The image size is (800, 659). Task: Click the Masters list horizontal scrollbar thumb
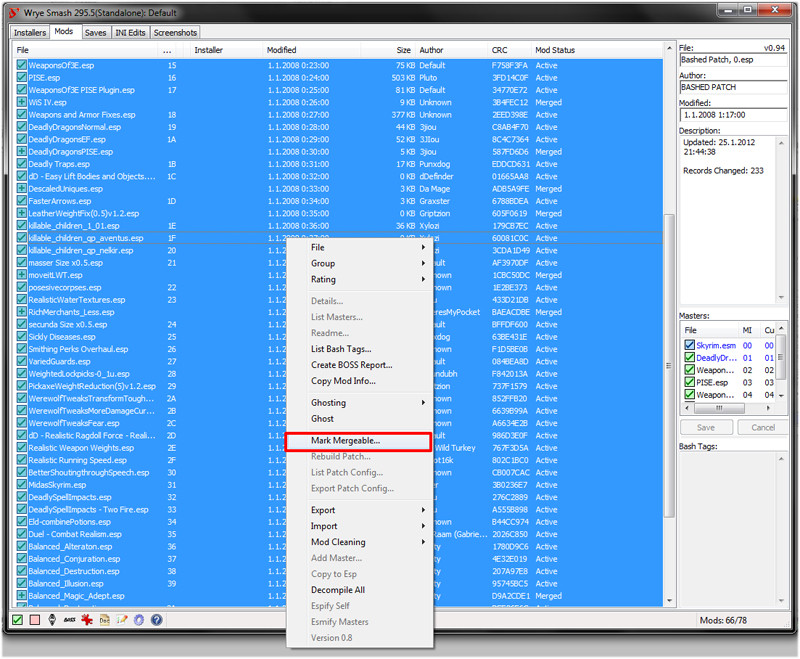pyautogui.click(x=719, y=408)
